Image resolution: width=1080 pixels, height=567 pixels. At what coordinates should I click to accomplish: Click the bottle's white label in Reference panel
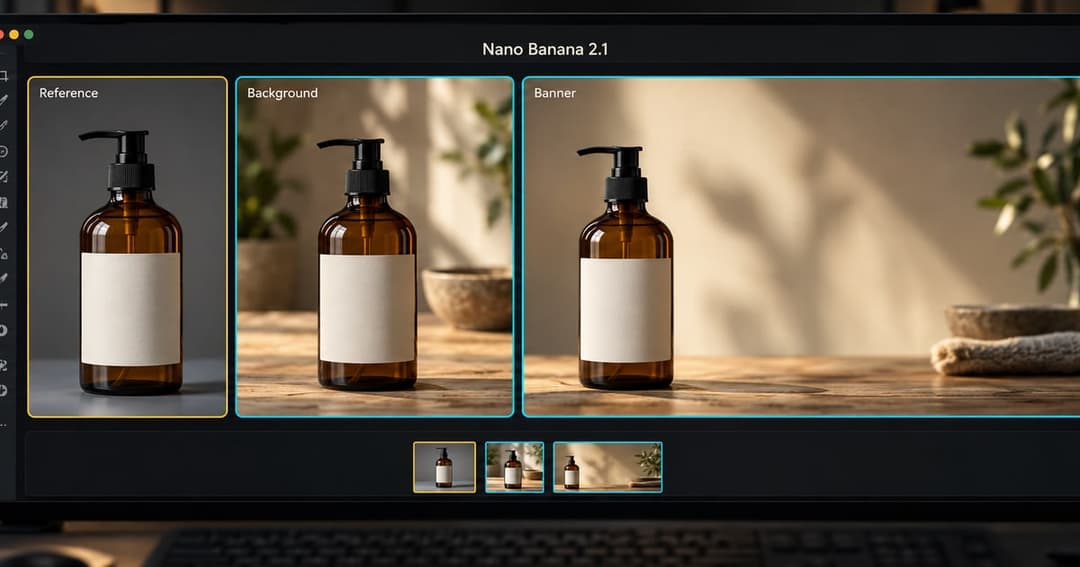[x=131, y=309]
